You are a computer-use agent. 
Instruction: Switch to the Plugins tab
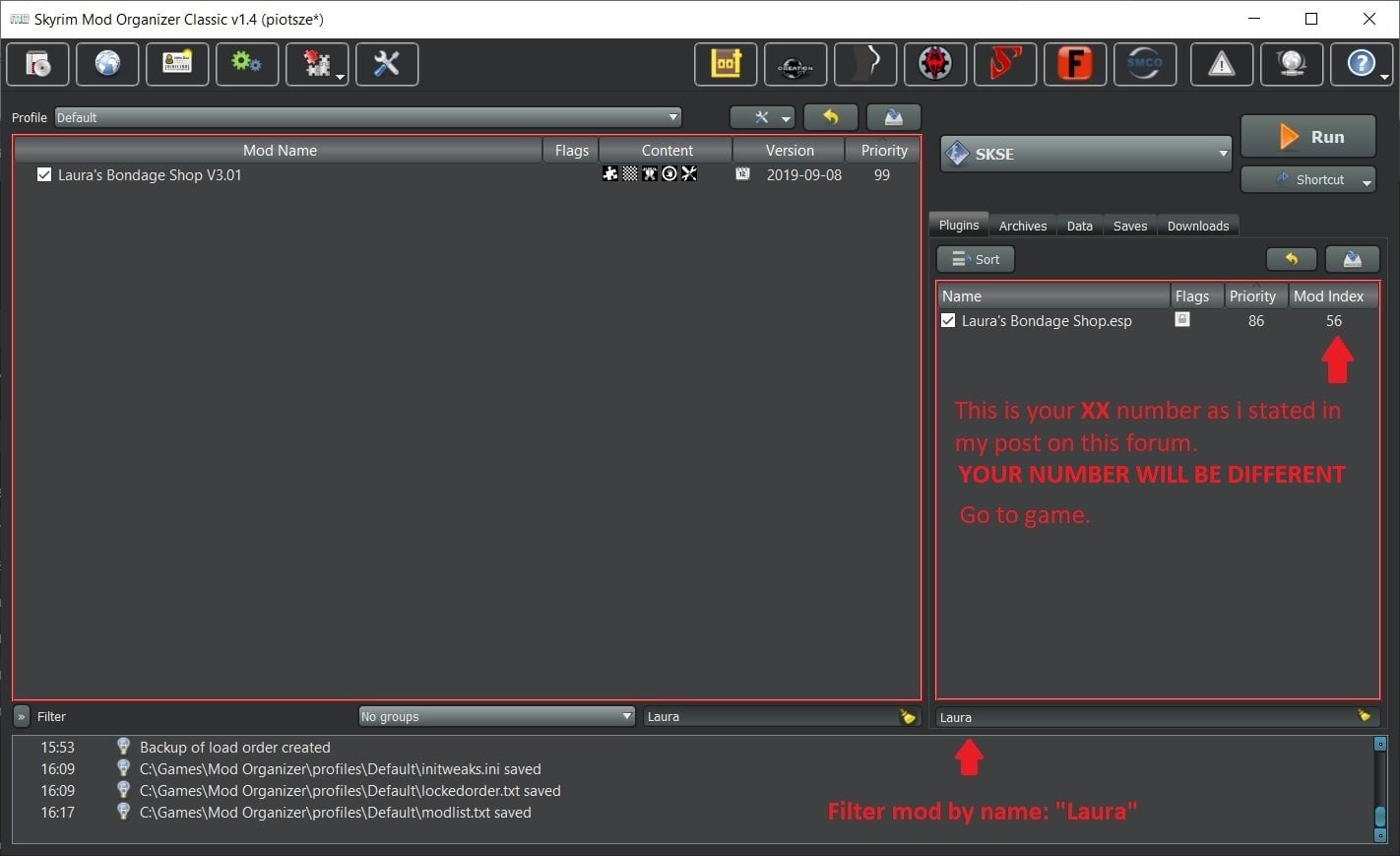(959, 225)
